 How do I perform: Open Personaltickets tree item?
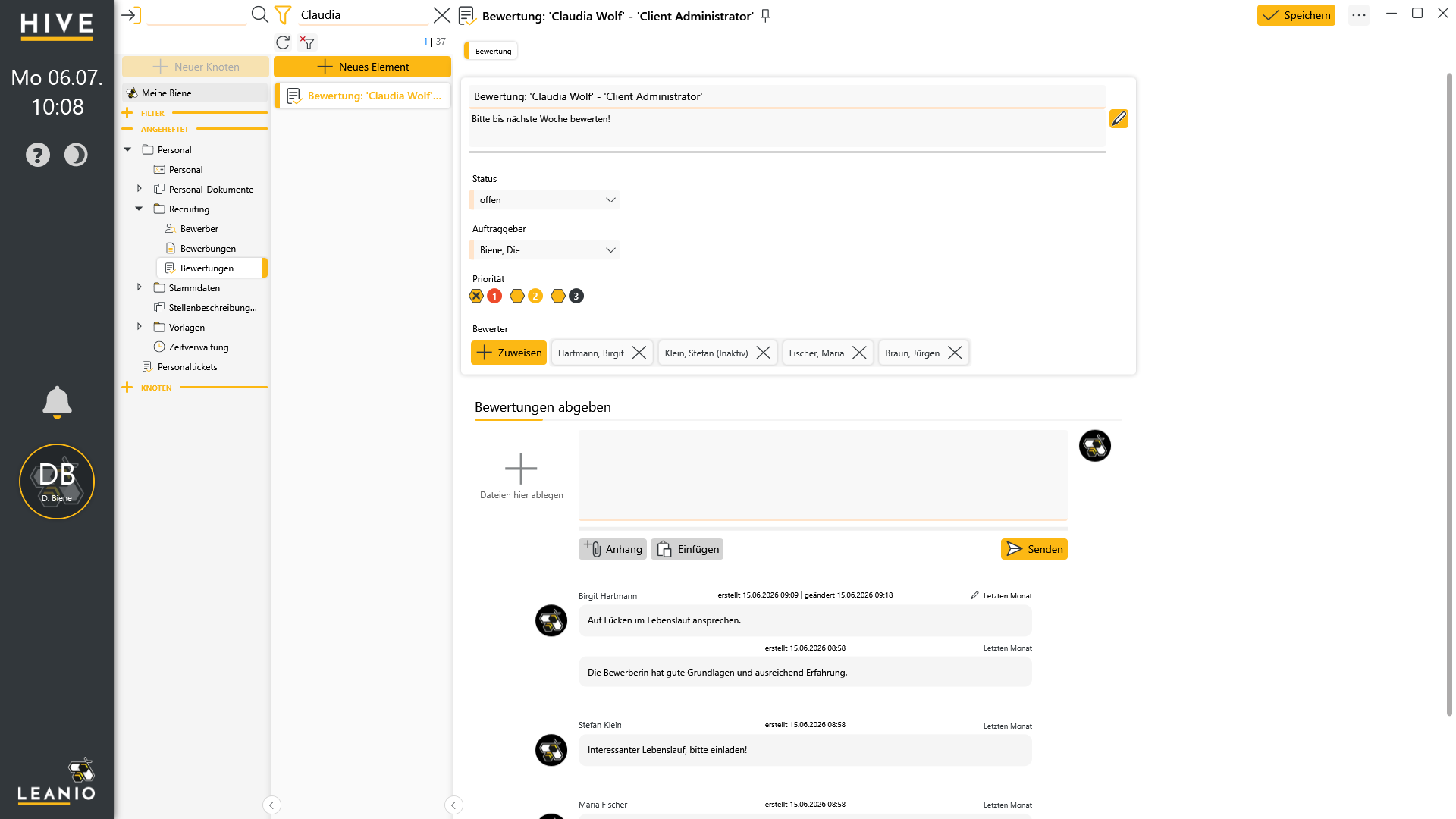pyautogui.click(x=187, y=367)
